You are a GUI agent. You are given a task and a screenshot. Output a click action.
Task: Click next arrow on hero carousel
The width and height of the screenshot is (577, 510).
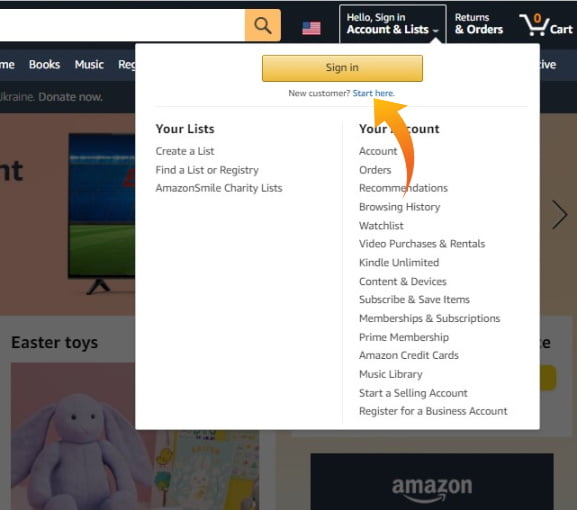click(559, 215)
